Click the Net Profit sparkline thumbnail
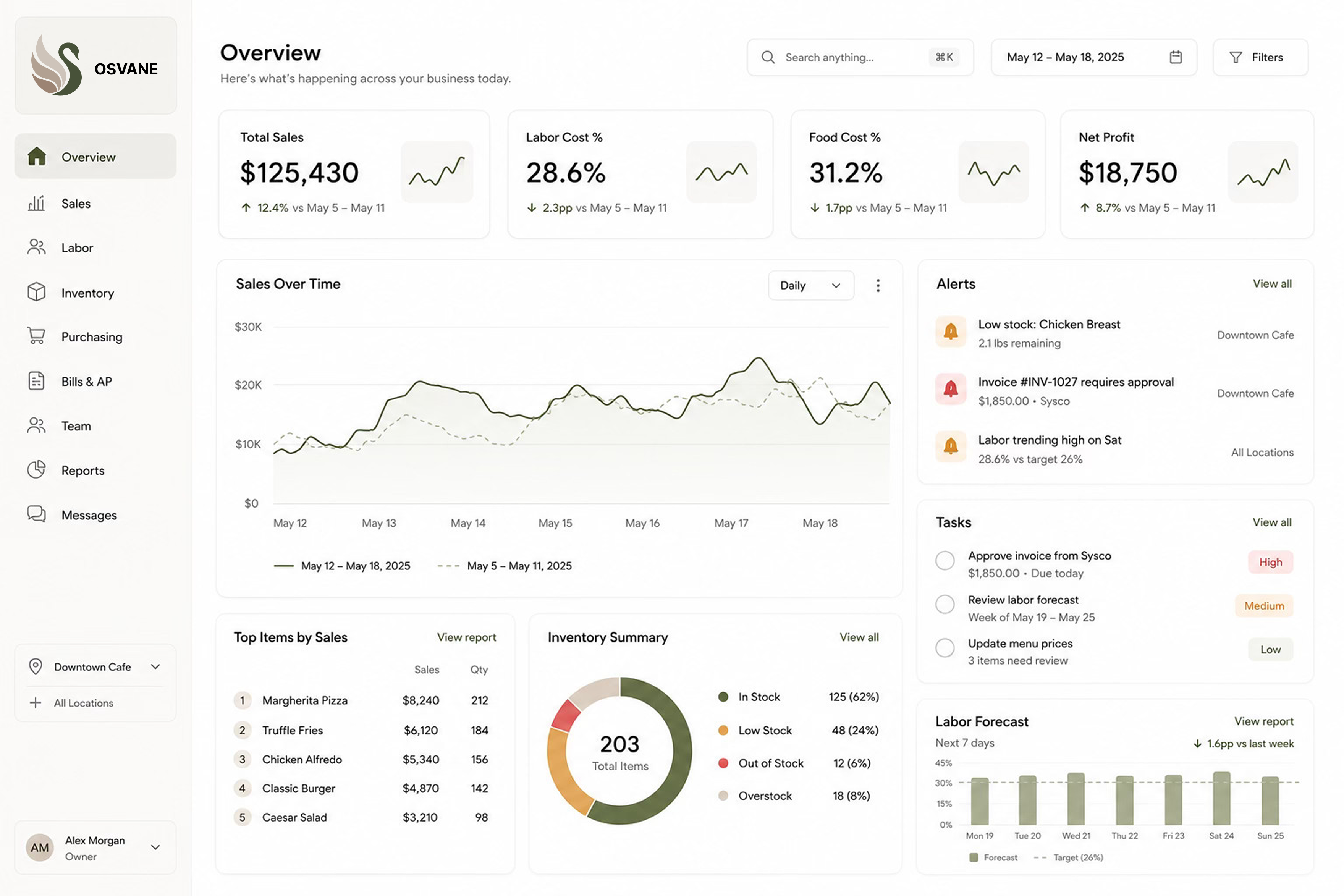This screenshot has height=896, width=1344. tap(1263, 171)
